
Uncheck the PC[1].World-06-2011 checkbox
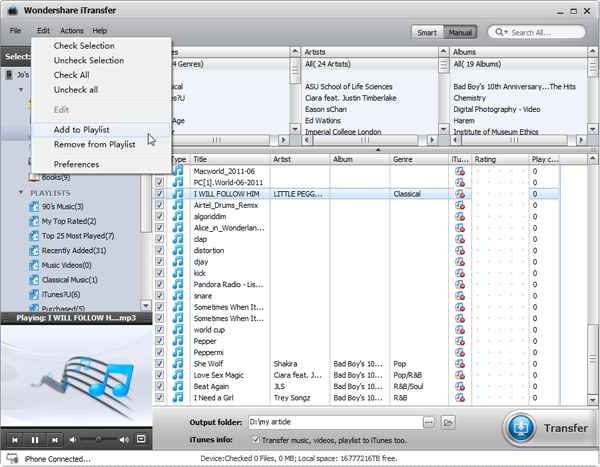[160, 183]
